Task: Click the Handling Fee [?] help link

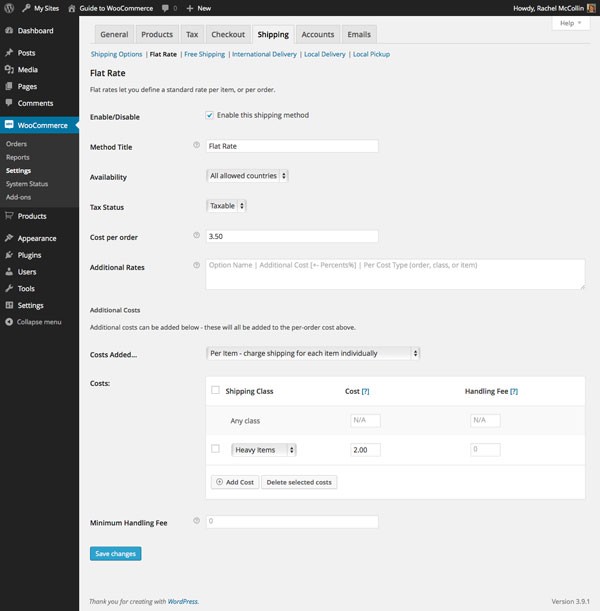Action: click(x=514, y=391)
